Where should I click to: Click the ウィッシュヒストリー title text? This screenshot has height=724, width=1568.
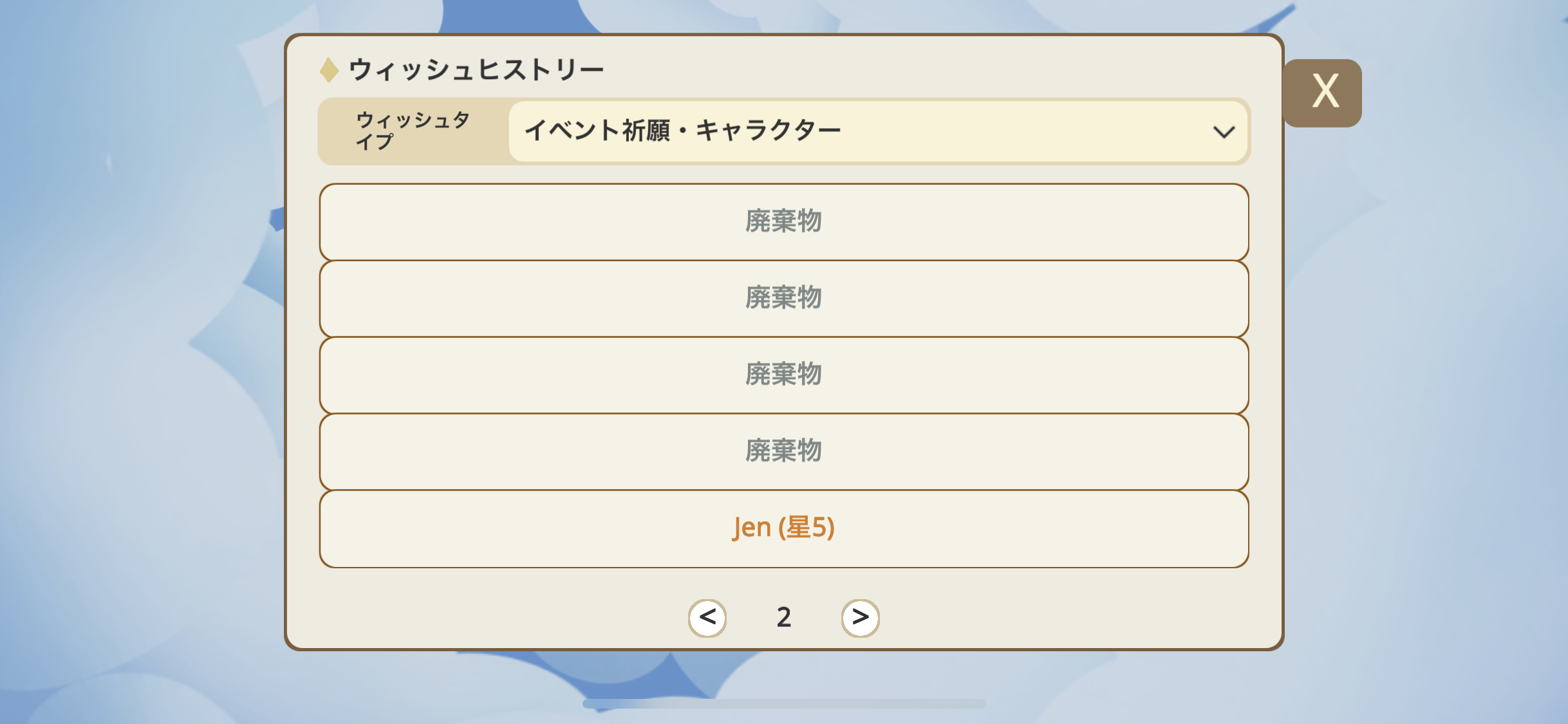tap(476, 70)
